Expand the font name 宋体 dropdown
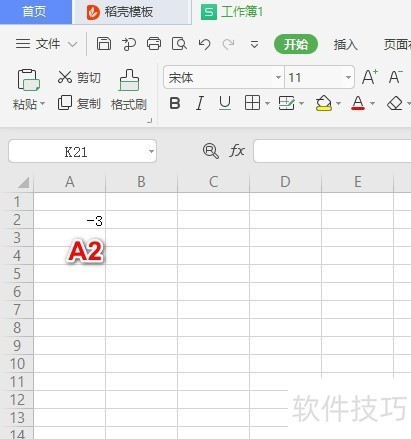 278,77
